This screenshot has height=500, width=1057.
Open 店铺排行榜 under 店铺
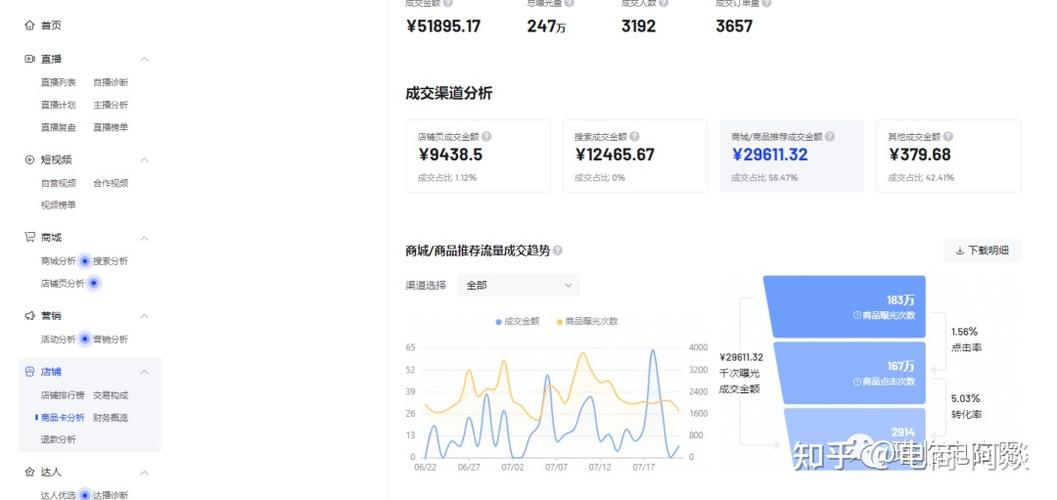point(63,395)
